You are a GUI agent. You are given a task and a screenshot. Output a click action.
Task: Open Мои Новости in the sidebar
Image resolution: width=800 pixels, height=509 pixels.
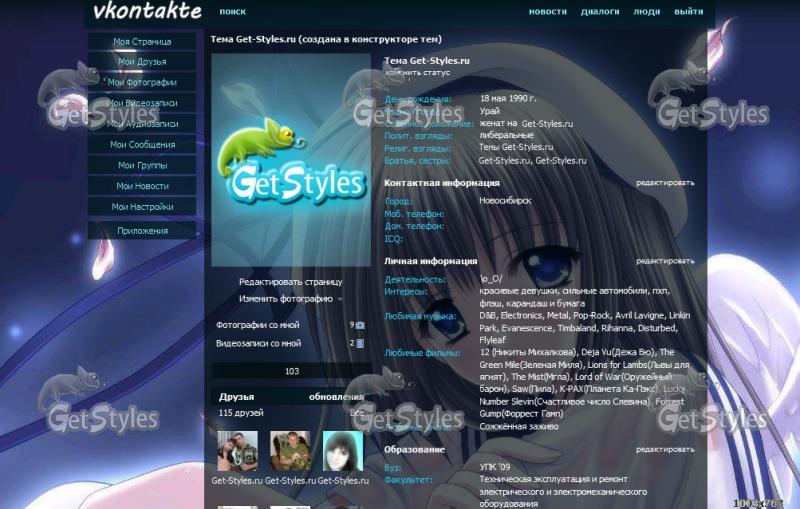(142, 186)
